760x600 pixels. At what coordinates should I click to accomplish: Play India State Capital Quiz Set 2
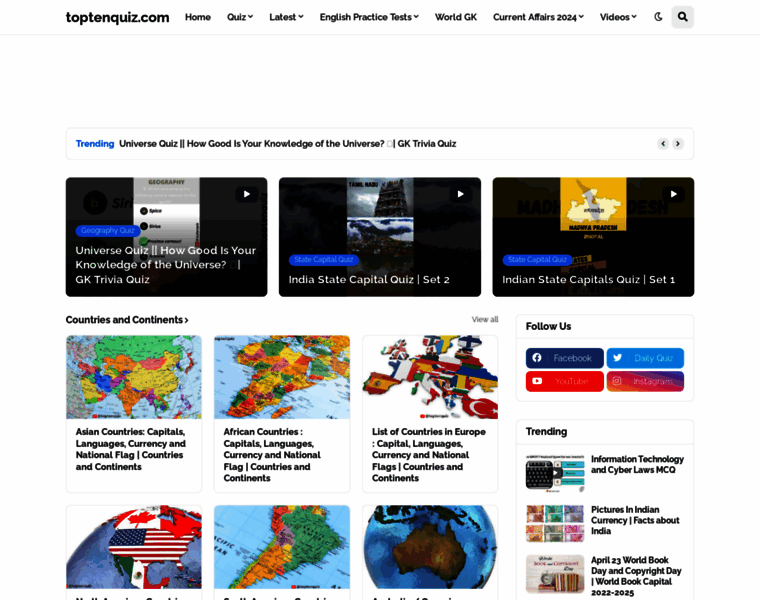click(459, 194)
